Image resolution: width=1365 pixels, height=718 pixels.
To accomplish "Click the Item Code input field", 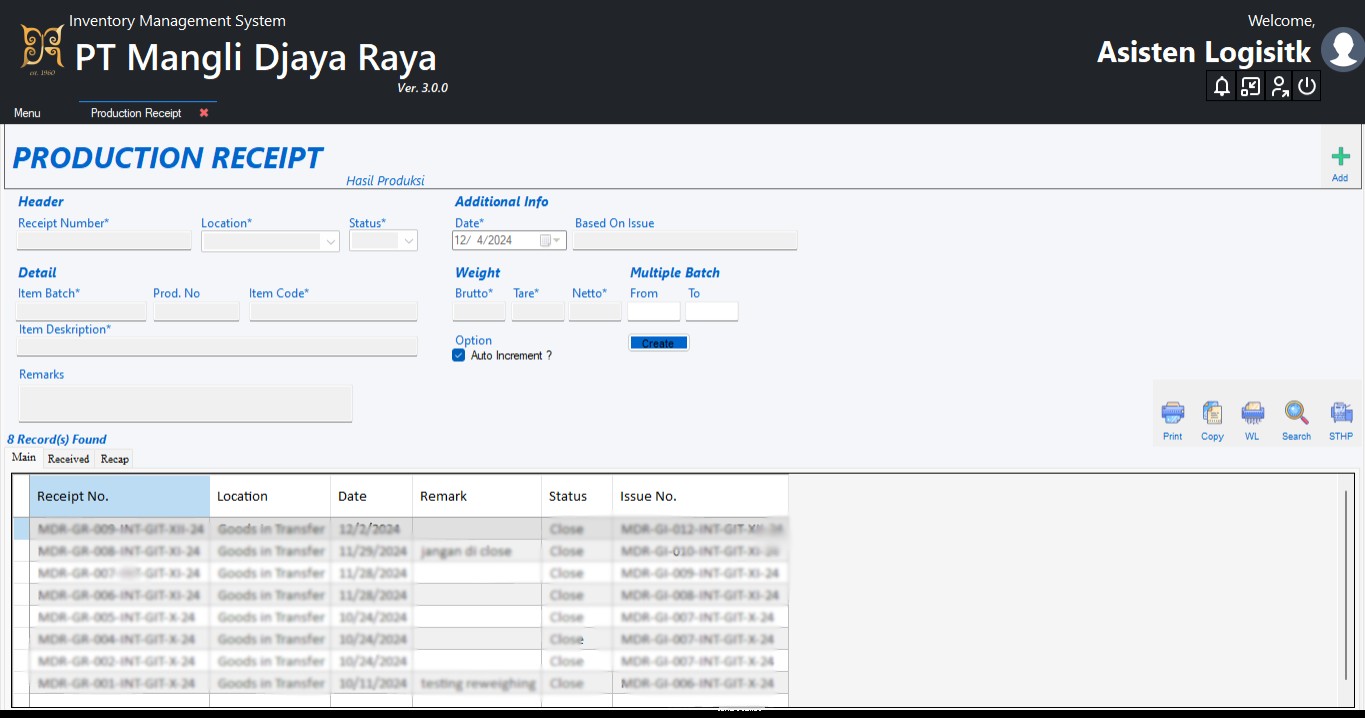I will [333, 312].
